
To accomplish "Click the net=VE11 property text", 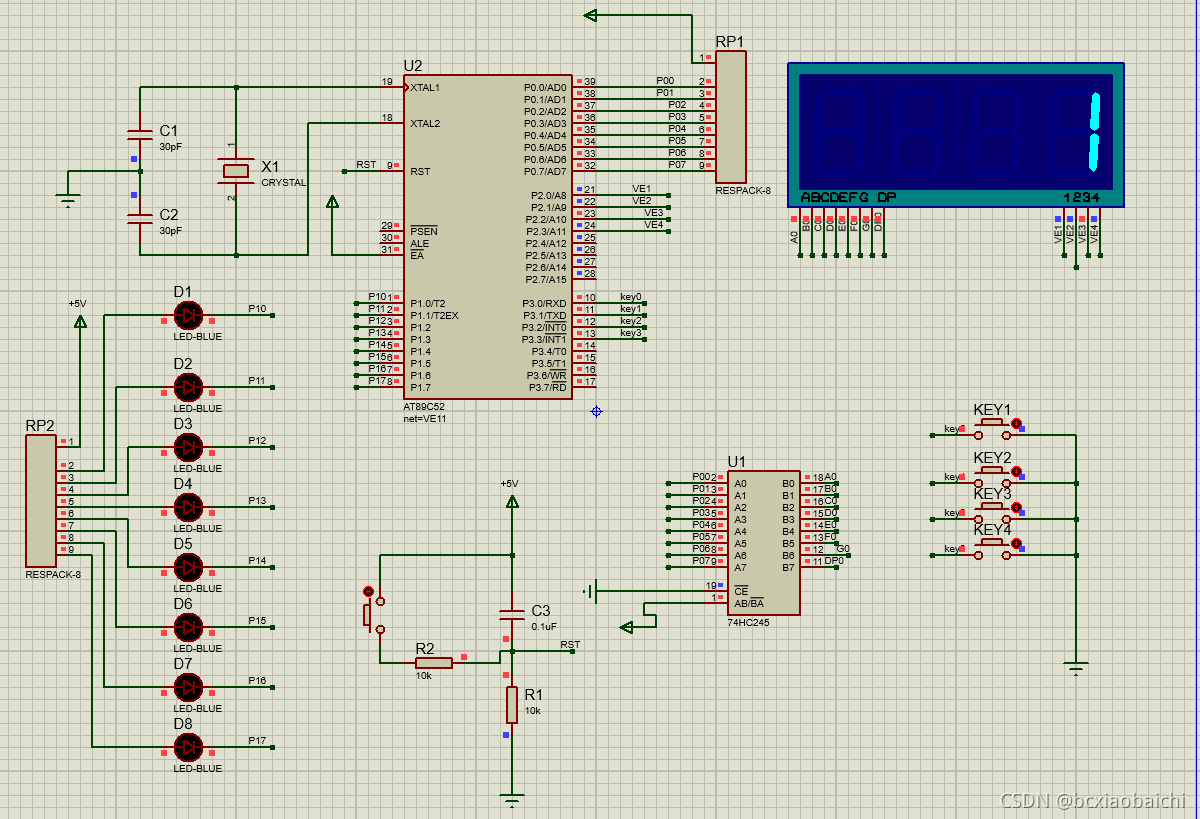I will point(426,419).
